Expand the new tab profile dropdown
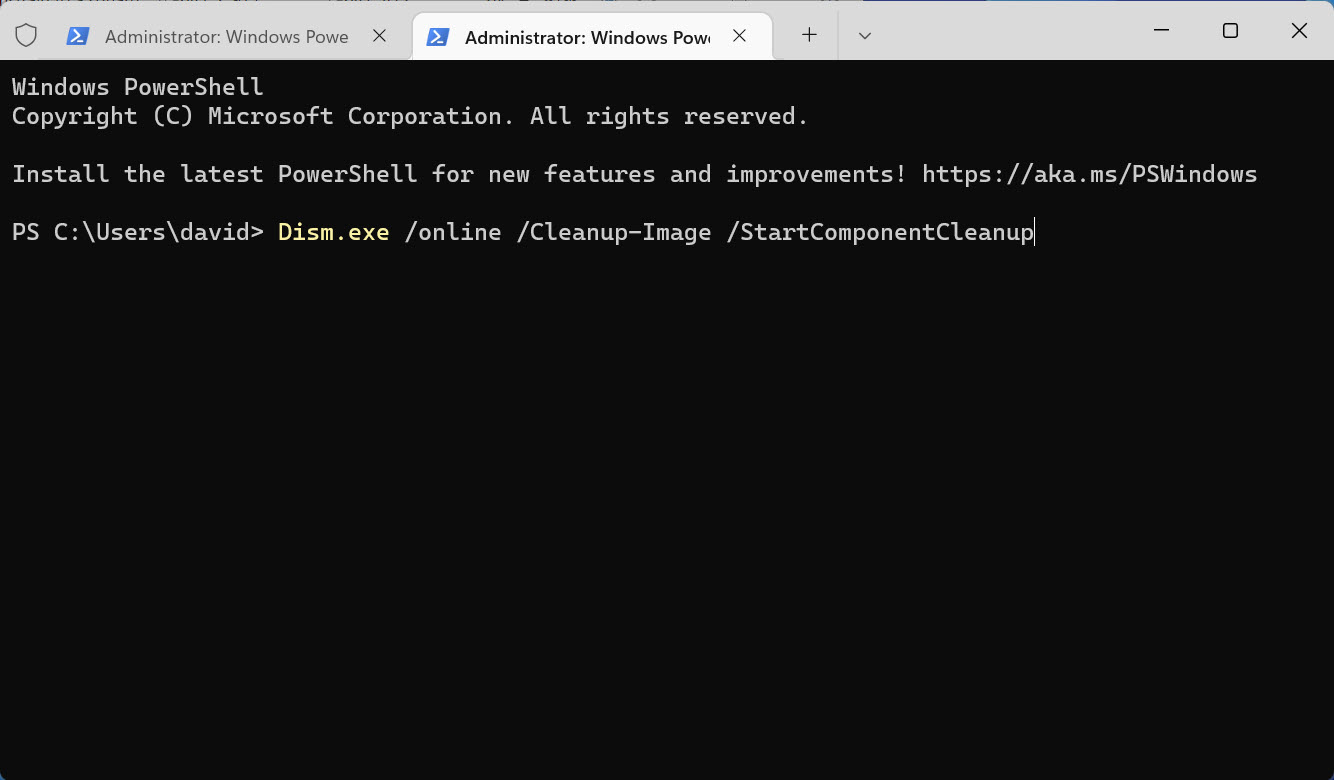Image resolution: width=1334 pixels, height=780 pixels. pyautogui.click(x=865, y=36)
